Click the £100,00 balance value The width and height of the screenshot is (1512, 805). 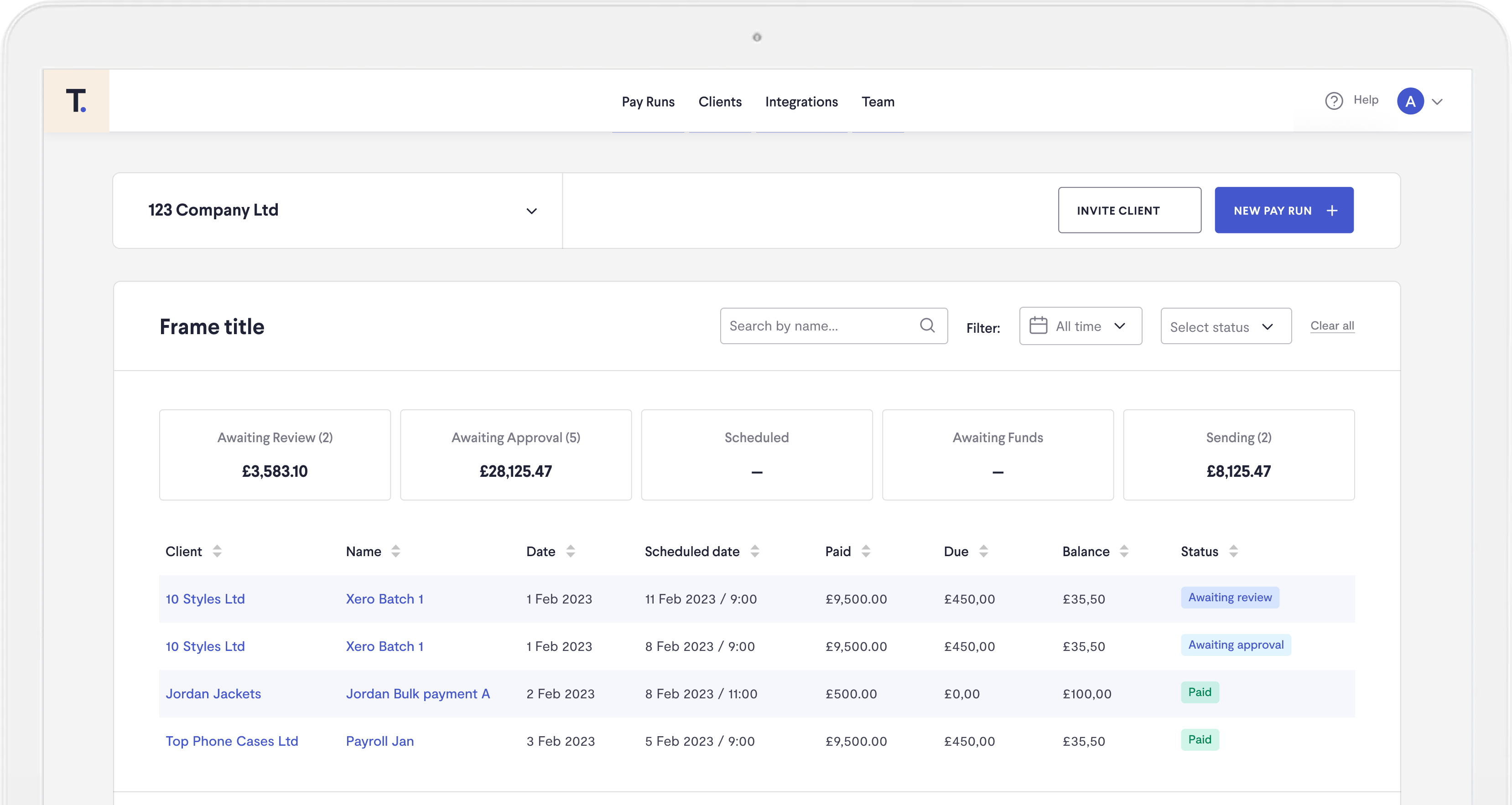1087,694
